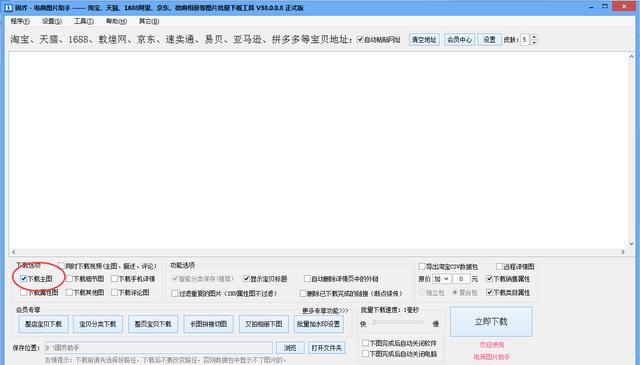Click the batch download speed slider track
640x365 pixels.
[399, 323]
